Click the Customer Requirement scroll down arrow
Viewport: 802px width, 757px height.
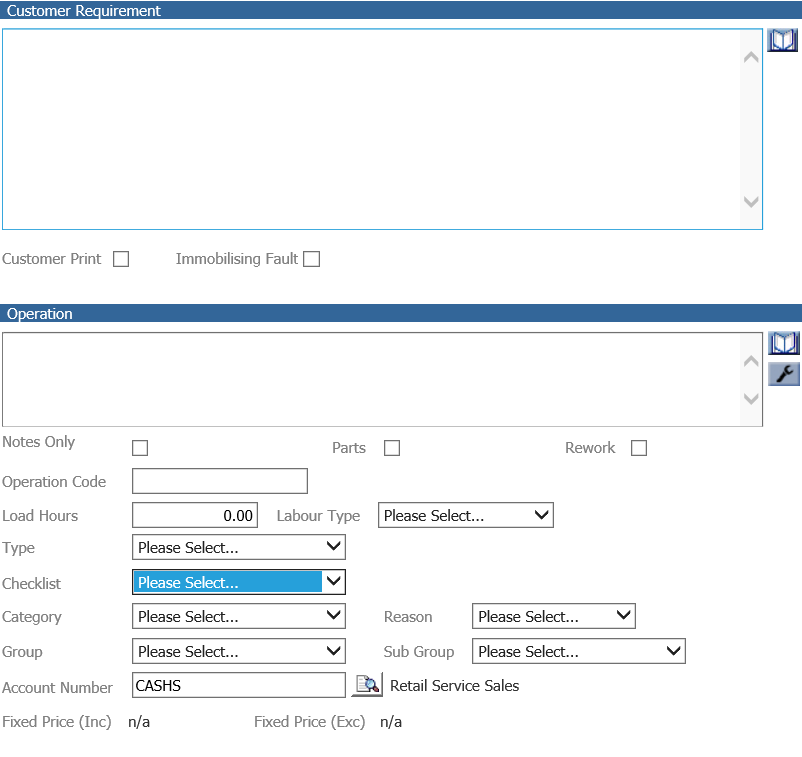pos(751,202)
